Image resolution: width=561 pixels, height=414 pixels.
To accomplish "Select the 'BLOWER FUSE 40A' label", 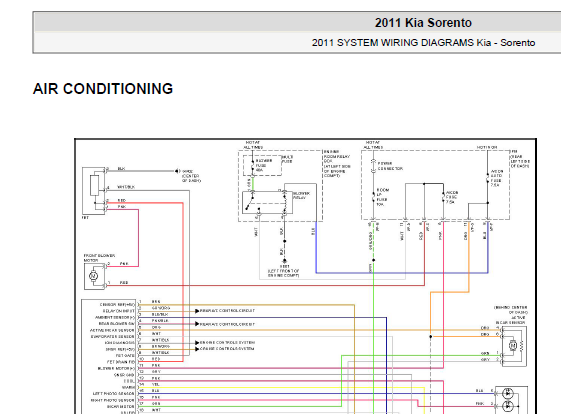I will coord(264,165).
